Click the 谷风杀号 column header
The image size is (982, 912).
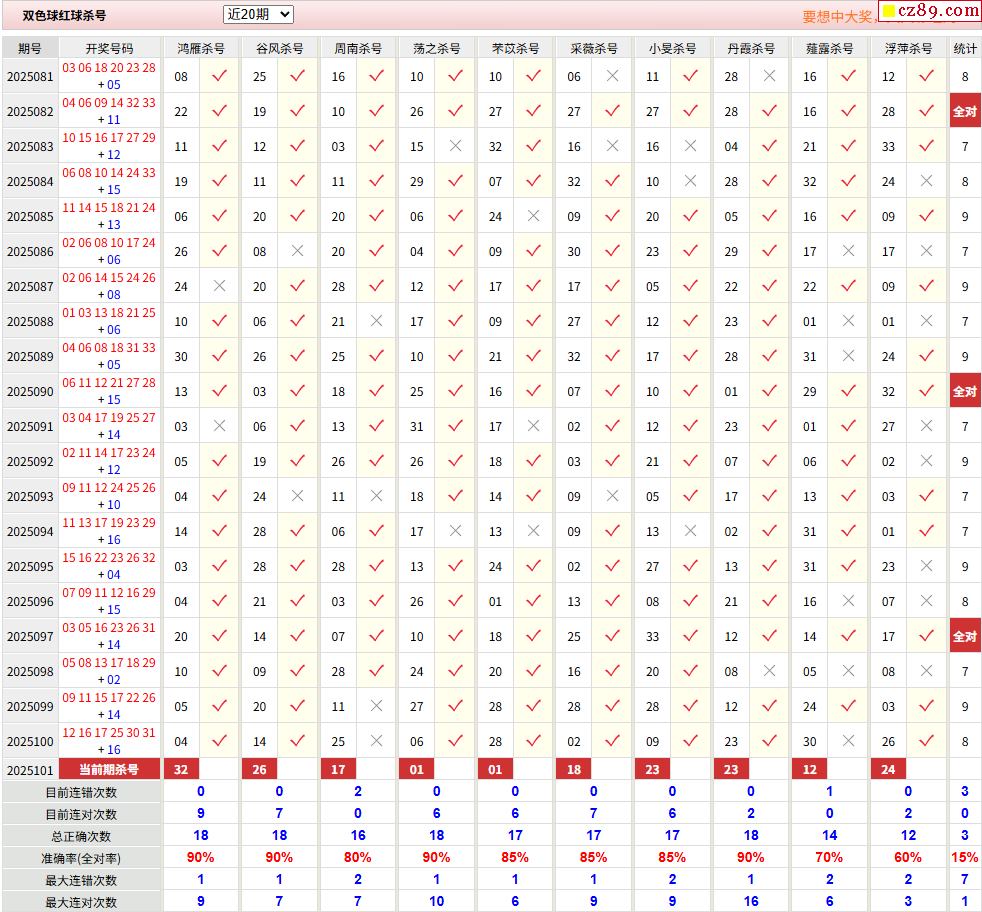click(279, 48)
